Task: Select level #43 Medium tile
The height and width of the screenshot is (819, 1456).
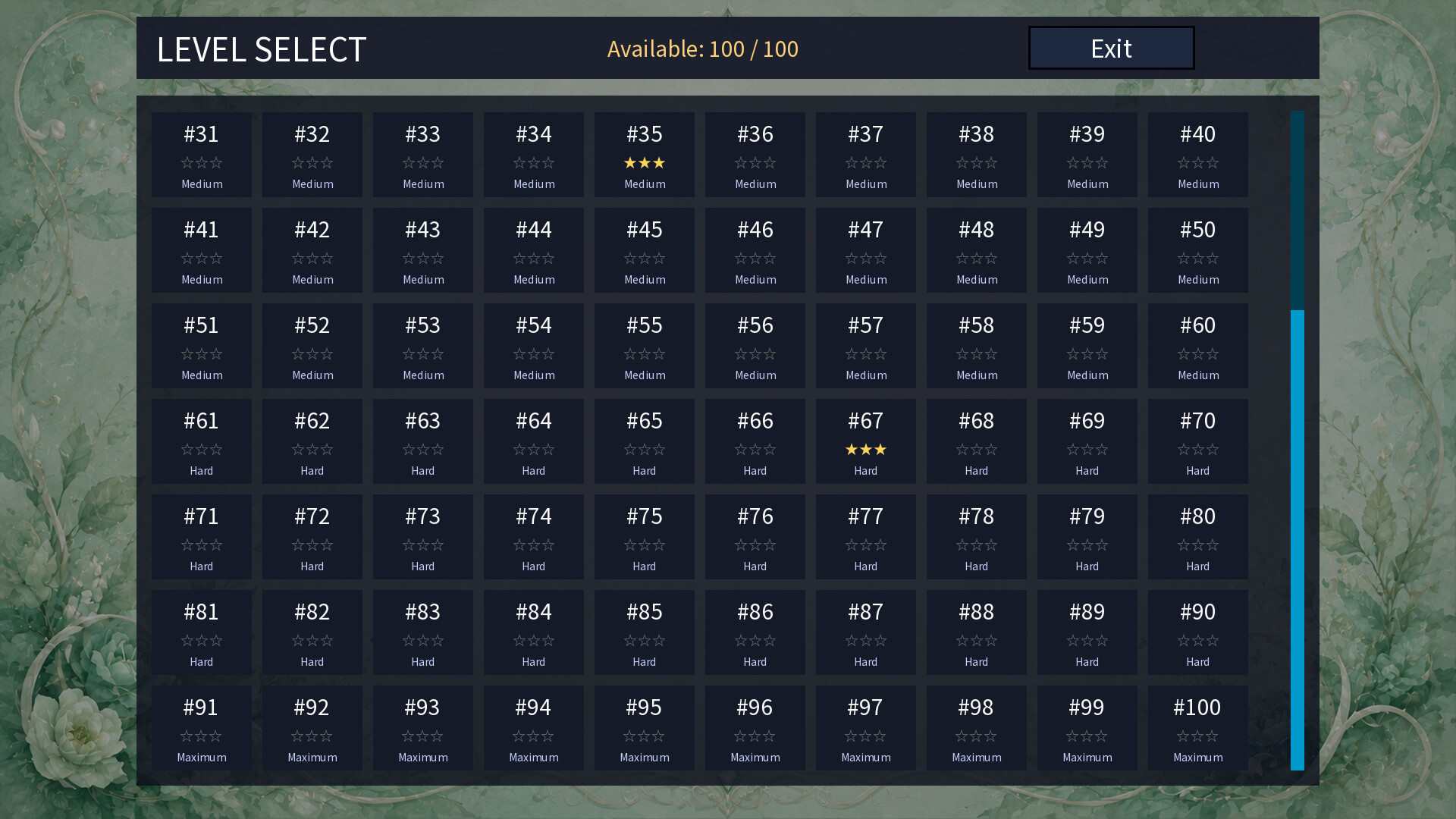Action: (x=423, y=250)
